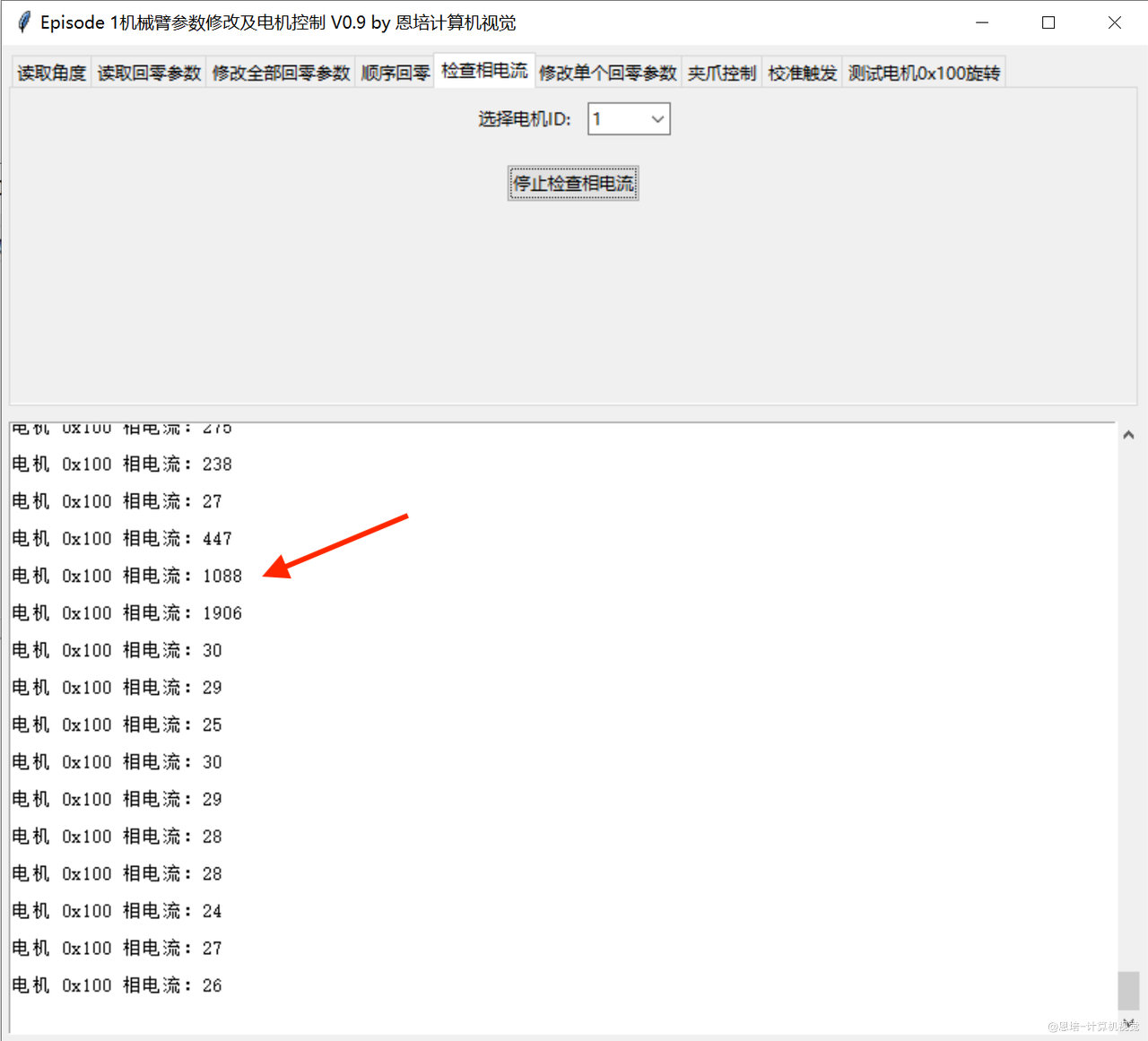Click the log line reading 相电流: 24

(x=117, y=911)
